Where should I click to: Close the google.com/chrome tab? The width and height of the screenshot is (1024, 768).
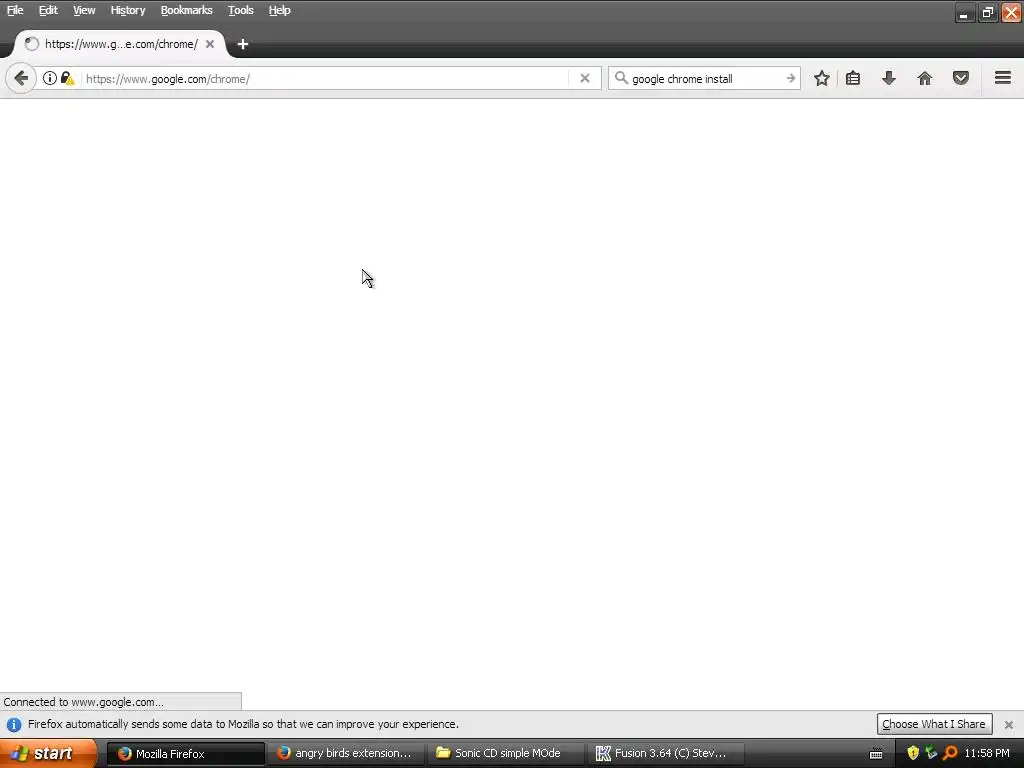(210, 44)
